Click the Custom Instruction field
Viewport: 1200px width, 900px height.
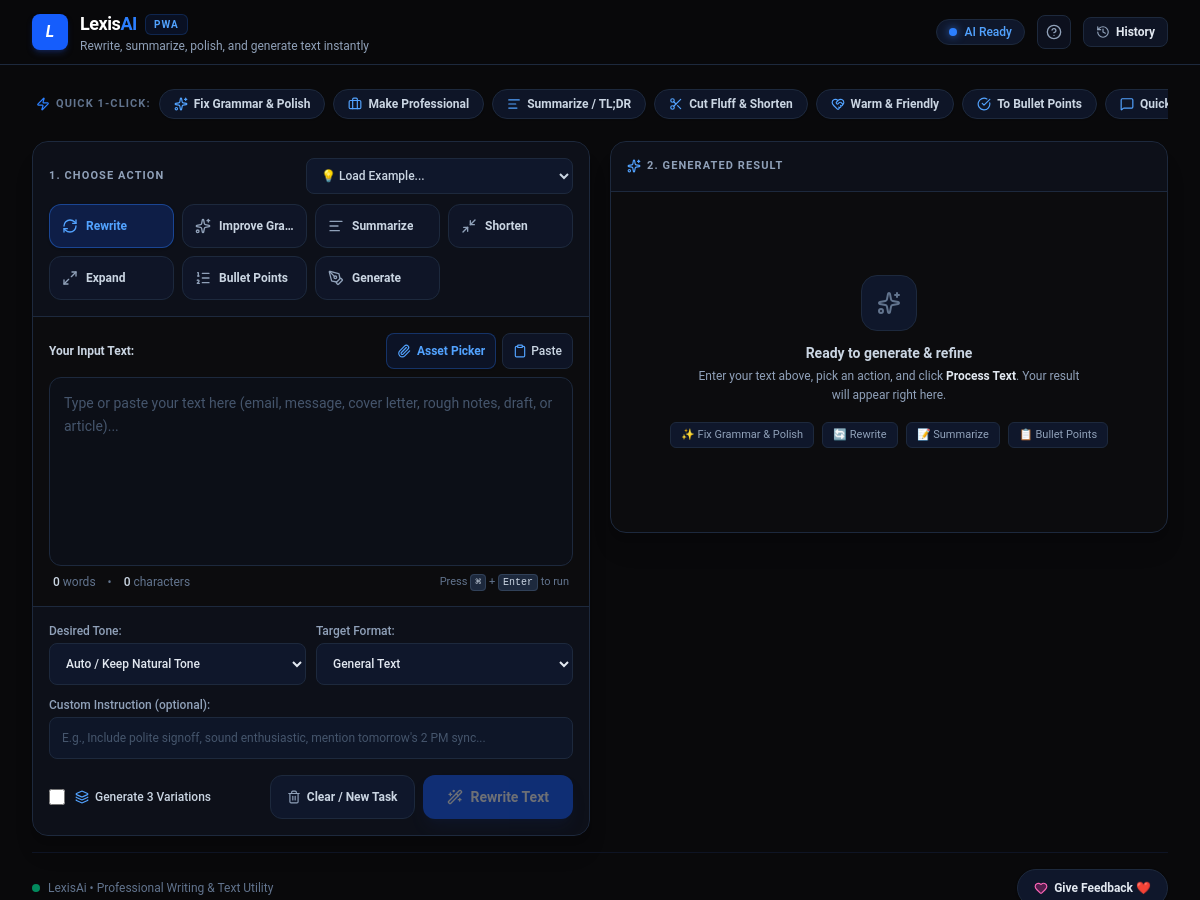pos(311,738)
